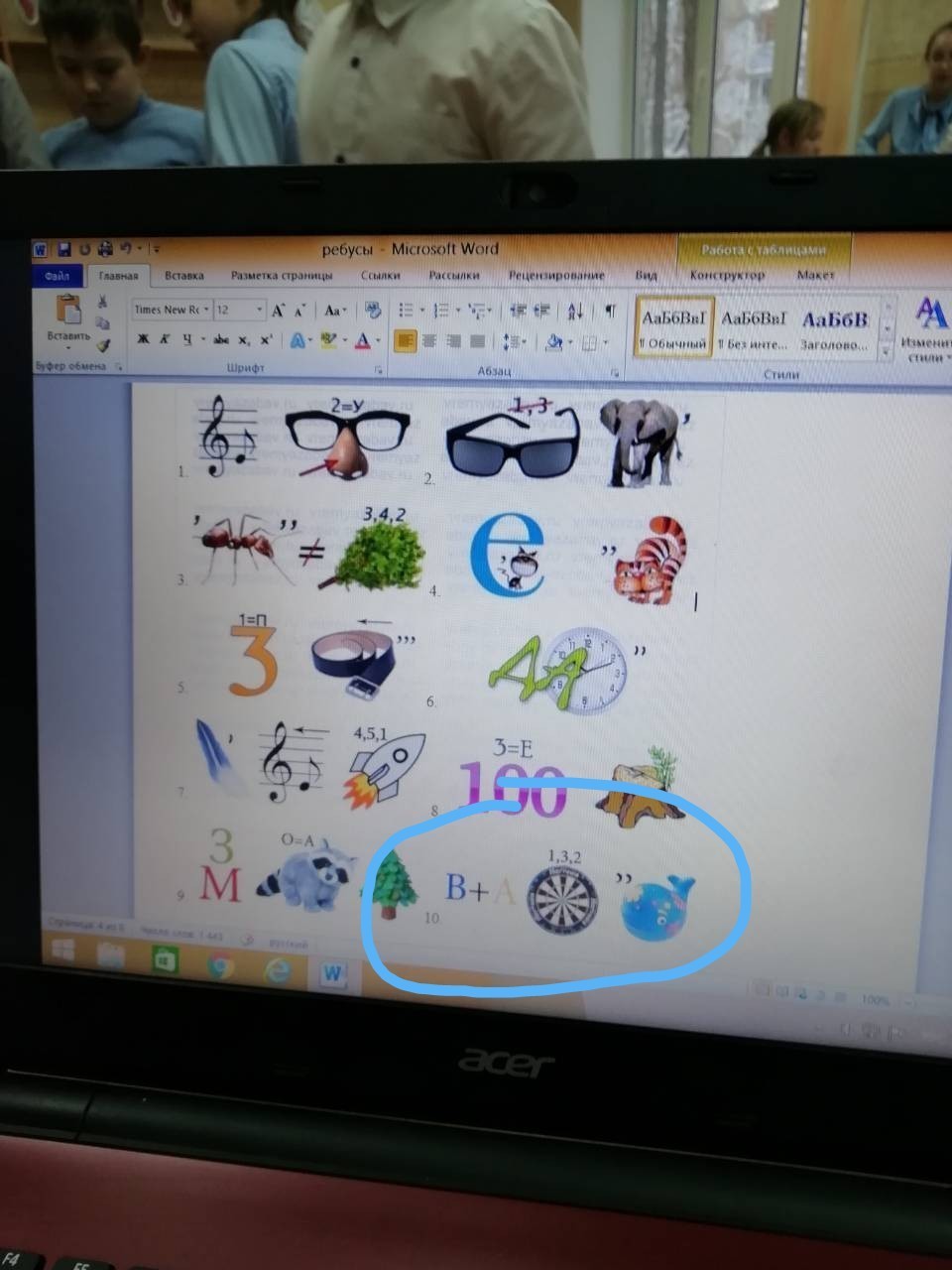Open the Абзац dialog launcher

[x=615, y=373]
